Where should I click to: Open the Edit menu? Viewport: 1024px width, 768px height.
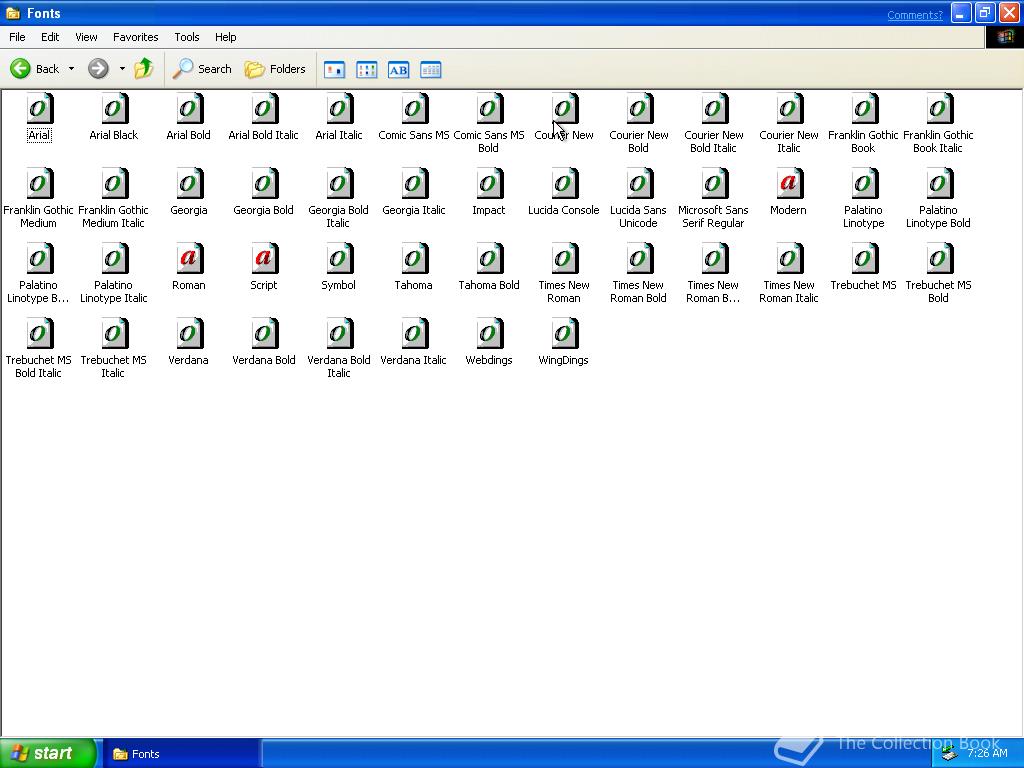(x=50, y=37)
